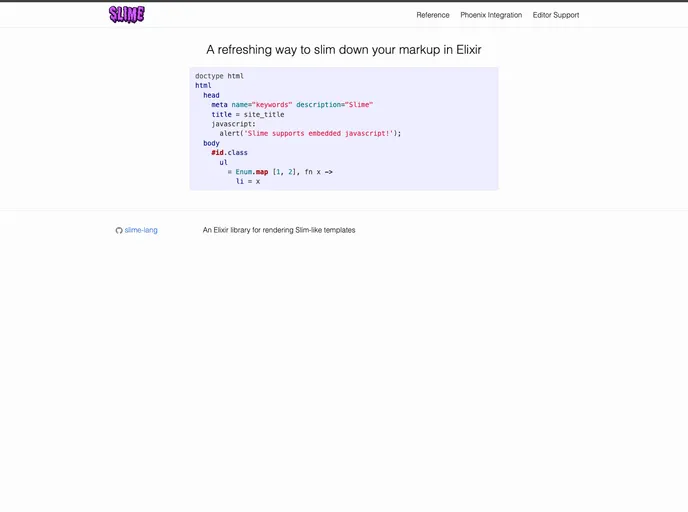
Task: Click the GitHub octocat icon
Action: pyautogui.click(x=119, y=230)
